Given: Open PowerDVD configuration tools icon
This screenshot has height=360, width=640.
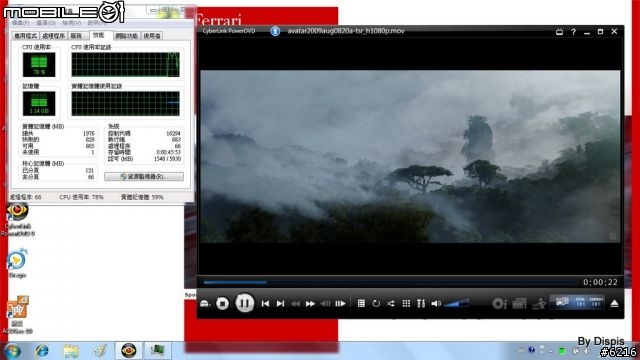Looking at the screenshot, I should click(421, 303).
